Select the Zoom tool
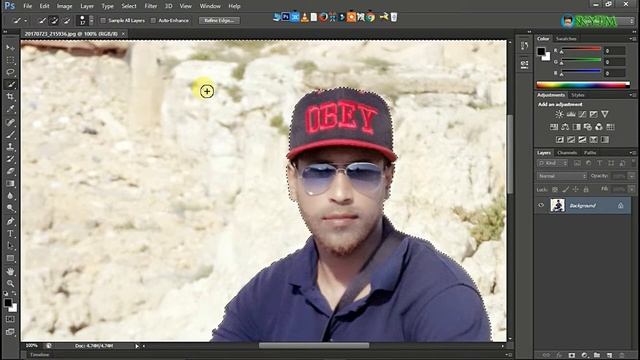 [x=10, y=283]
